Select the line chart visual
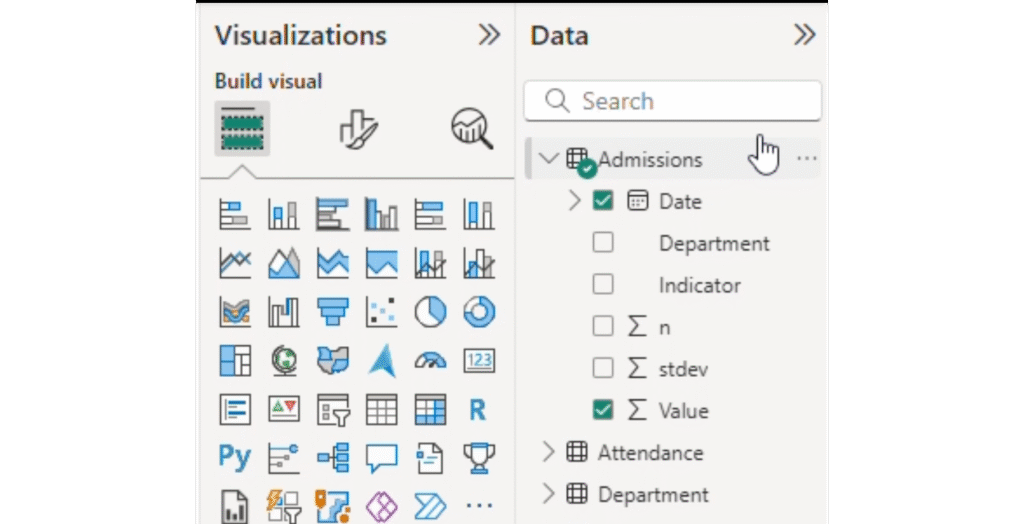The width and height of the screenshot is (1024, 524). coord(234,263)
